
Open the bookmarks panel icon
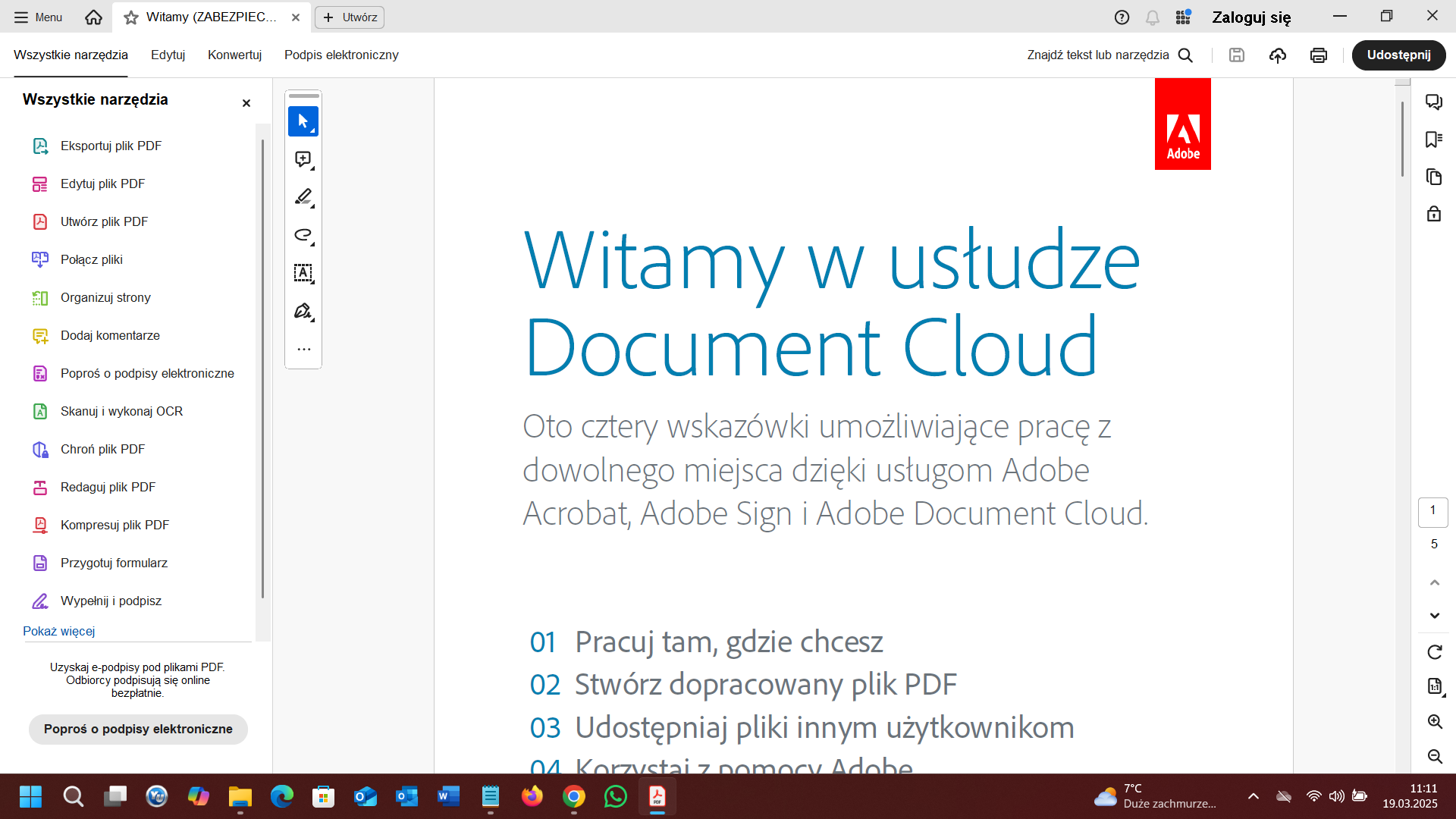(1433, 140)
